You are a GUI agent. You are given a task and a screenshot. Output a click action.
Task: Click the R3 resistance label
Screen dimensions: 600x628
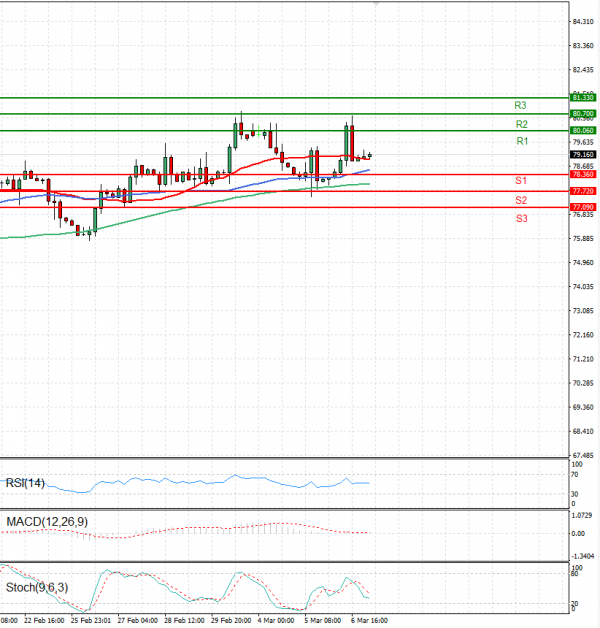point(520,105)
